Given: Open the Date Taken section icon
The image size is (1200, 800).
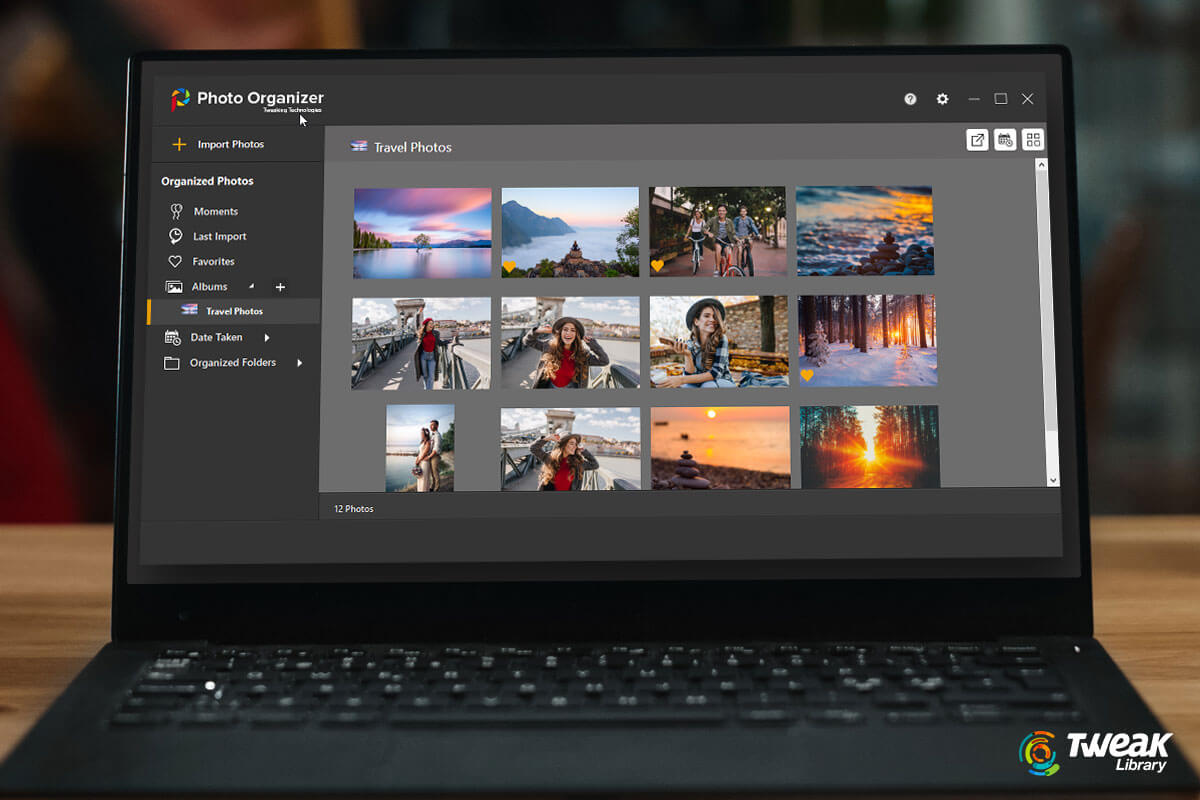Looking at the screenshot, I should (x=172, y=337).
